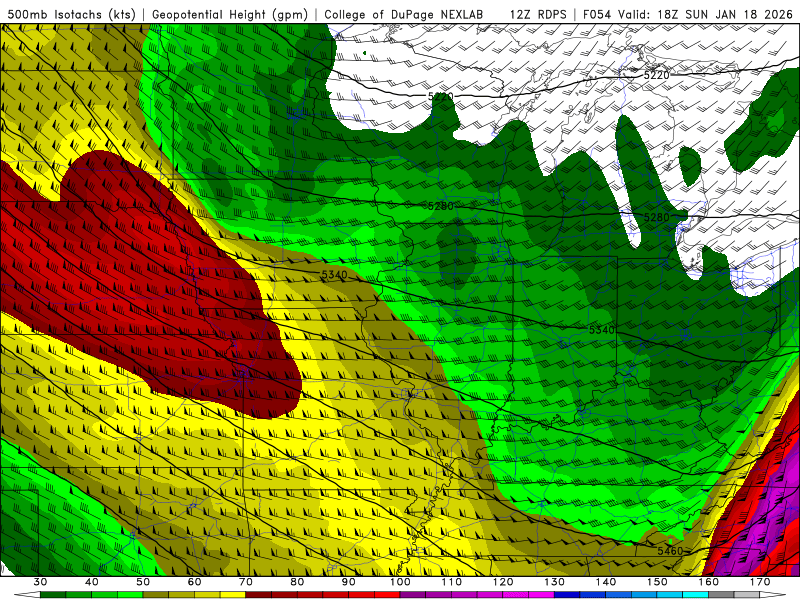Viewport: 800px width, 600px height.
Task: Click the color bar label 60
Action: tap(194, 582)
